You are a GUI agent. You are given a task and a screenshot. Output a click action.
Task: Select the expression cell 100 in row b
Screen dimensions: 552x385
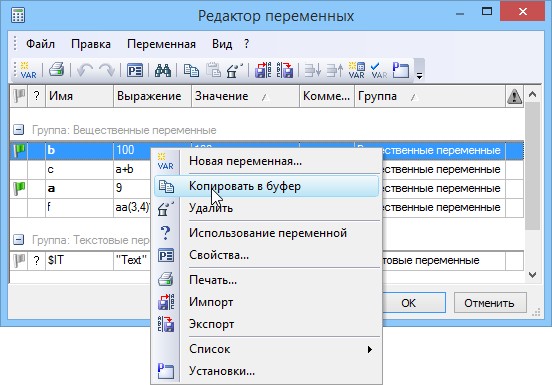(132, 150)
